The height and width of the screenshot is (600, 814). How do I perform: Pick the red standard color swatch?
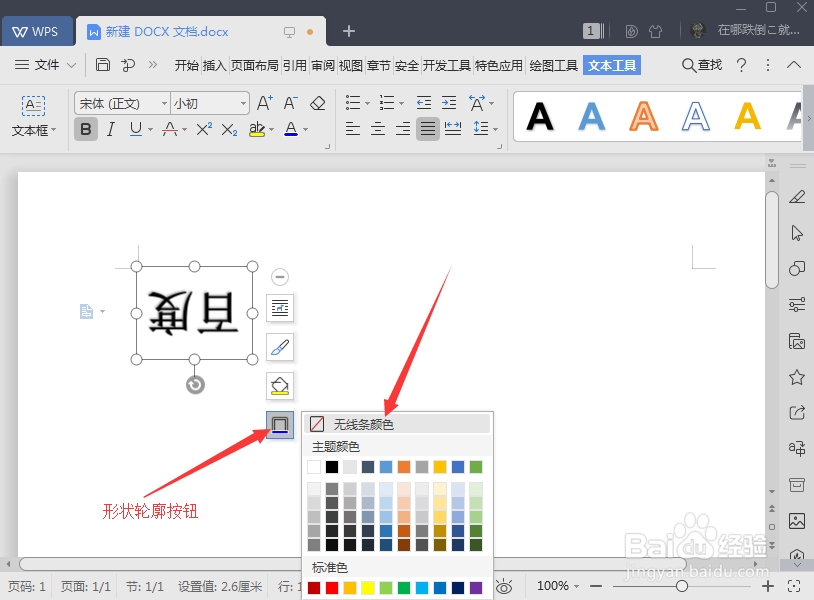pos(331,588)
